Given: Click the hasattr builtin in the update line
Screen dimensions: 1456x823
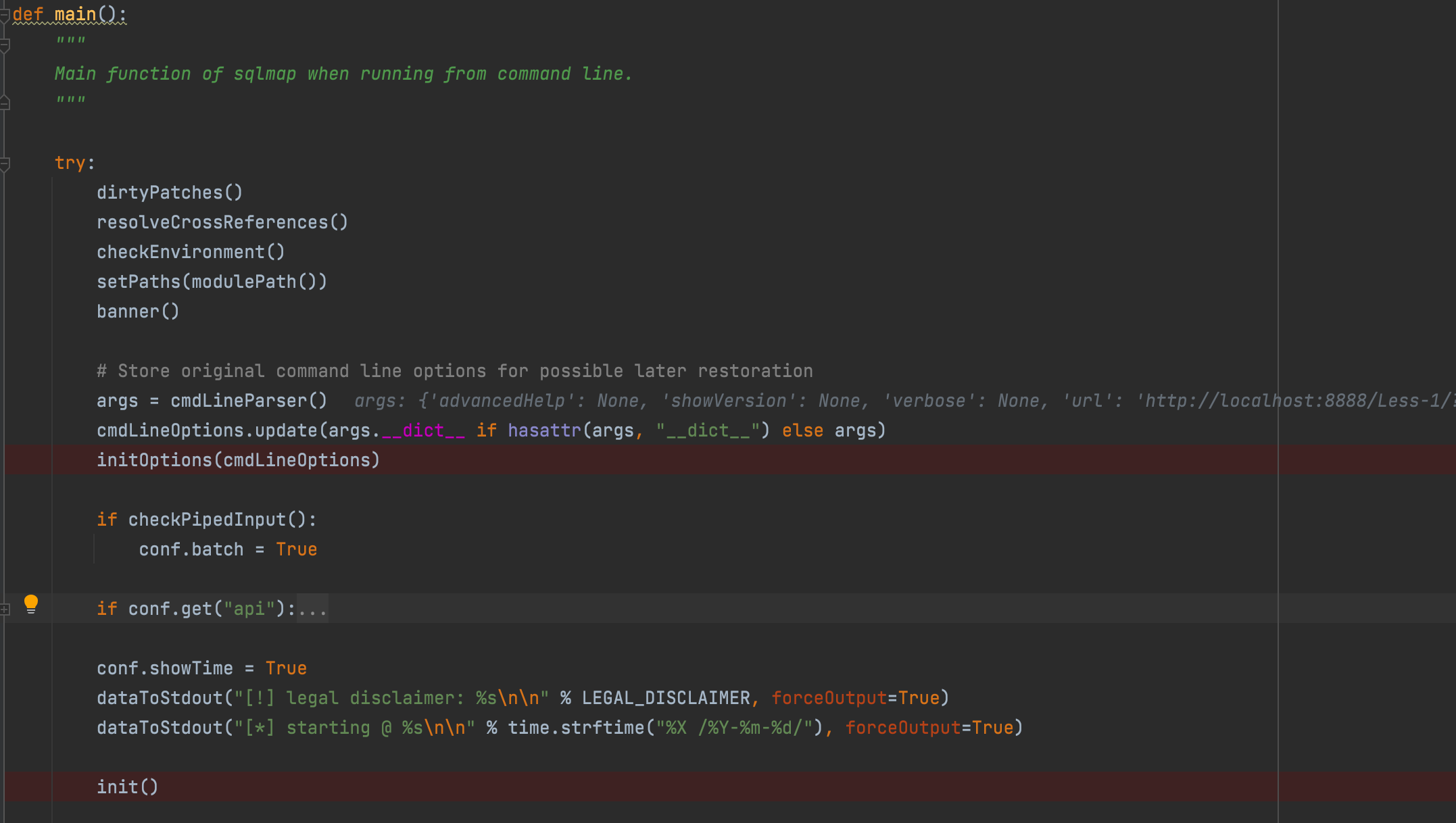Looking at the screenshot, I should tap(544, 431).
